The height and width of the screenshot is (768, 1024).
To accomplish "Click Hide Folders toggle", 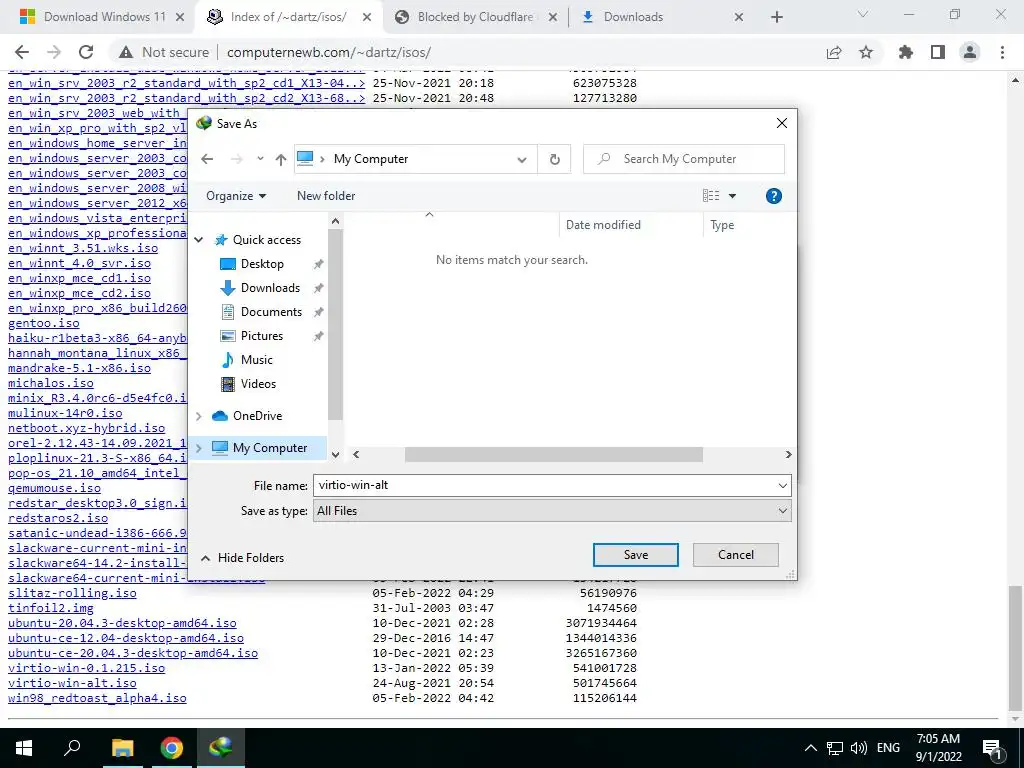I will pos(242,558).
